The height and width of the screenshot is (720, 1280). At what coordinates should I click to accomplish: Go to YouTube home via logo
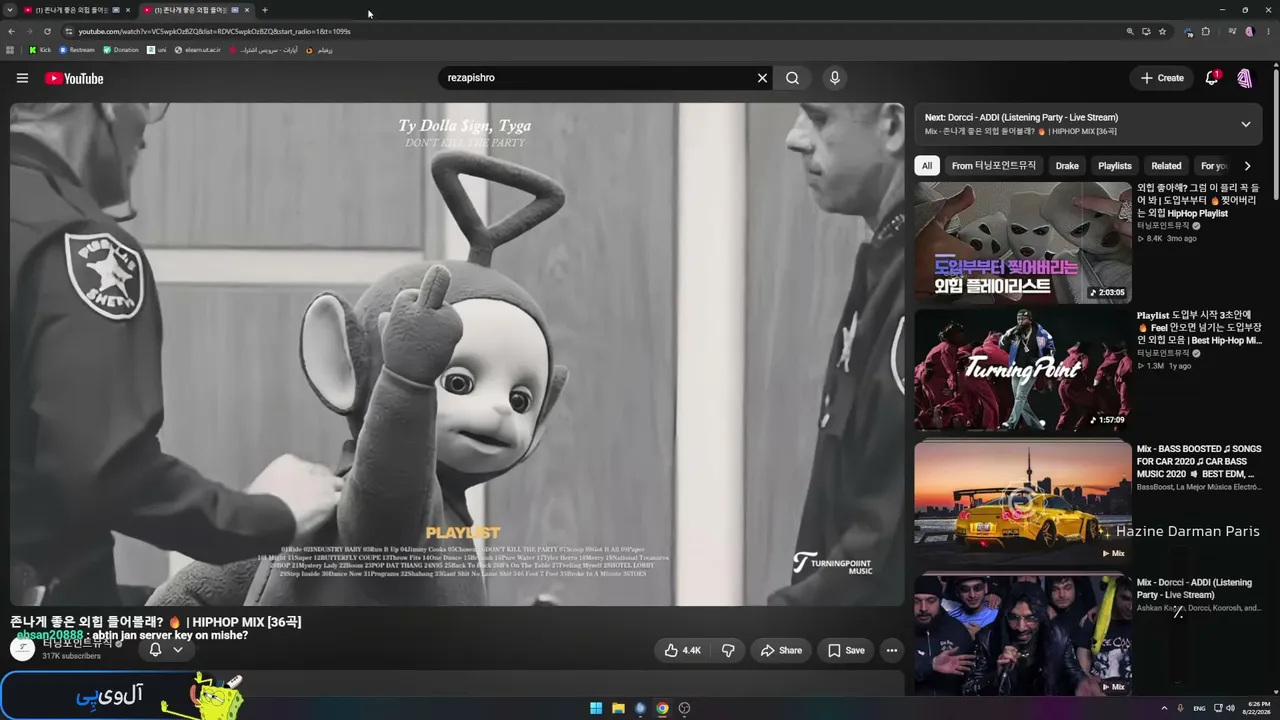tap(74, 78)
